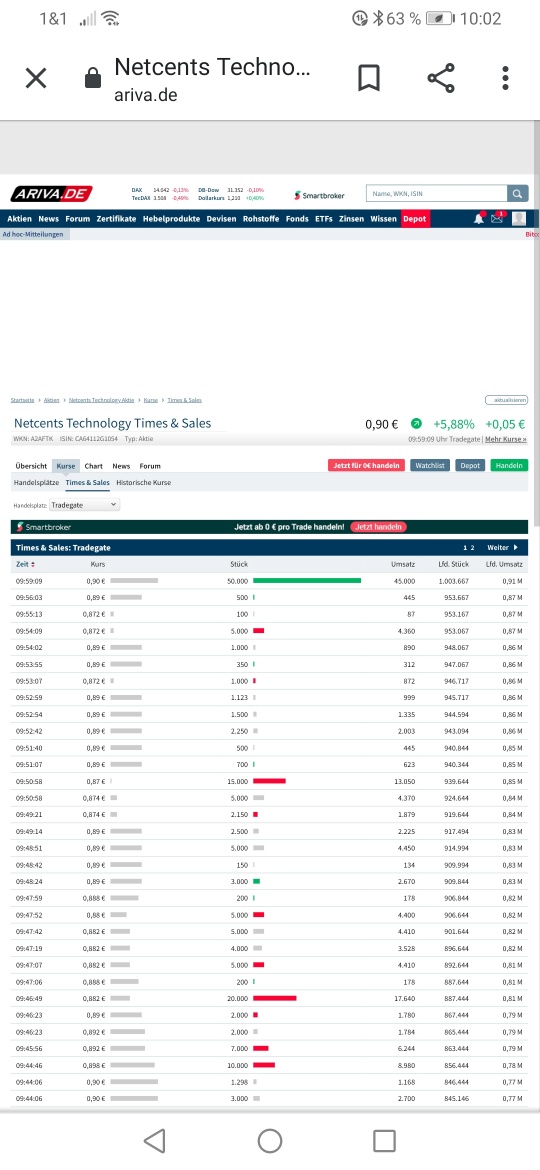Click Aktien breadcrumb link
The image size is (540, 1170).
pos(51,400)
